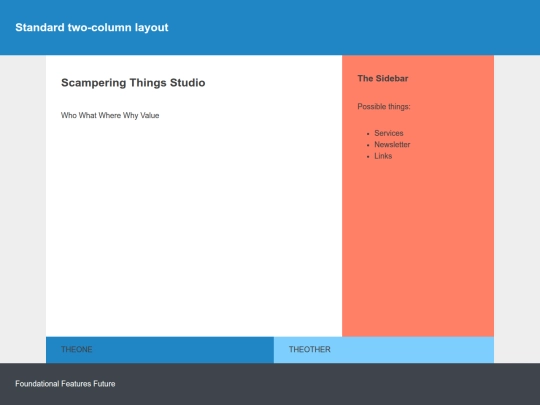The image size is (540, 405).
Task: Choose 'Newsletter' in the sidebar list
Action: click(392, 144)
